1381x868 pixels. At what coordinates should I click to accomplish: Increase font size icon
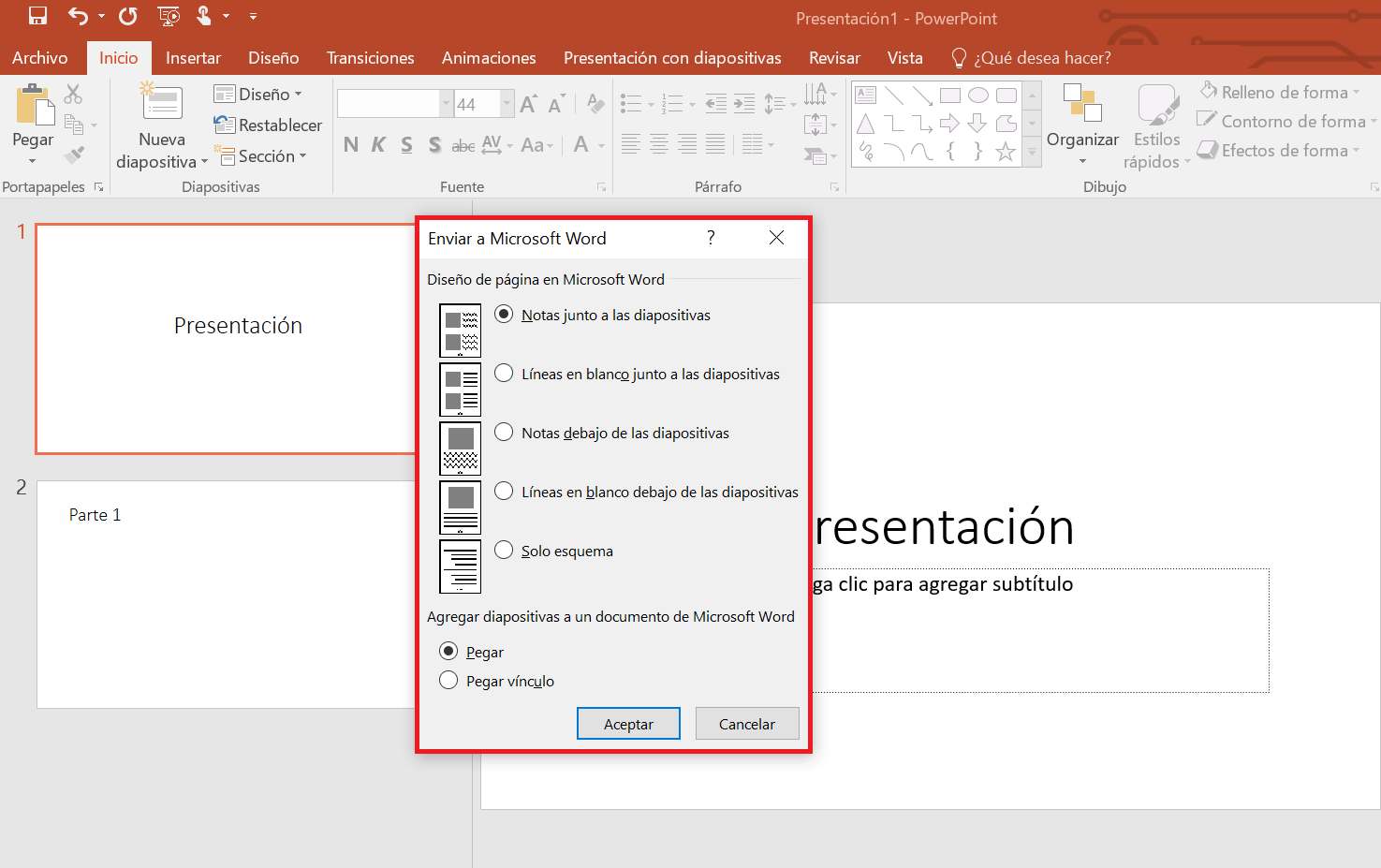tap(528, 104)
